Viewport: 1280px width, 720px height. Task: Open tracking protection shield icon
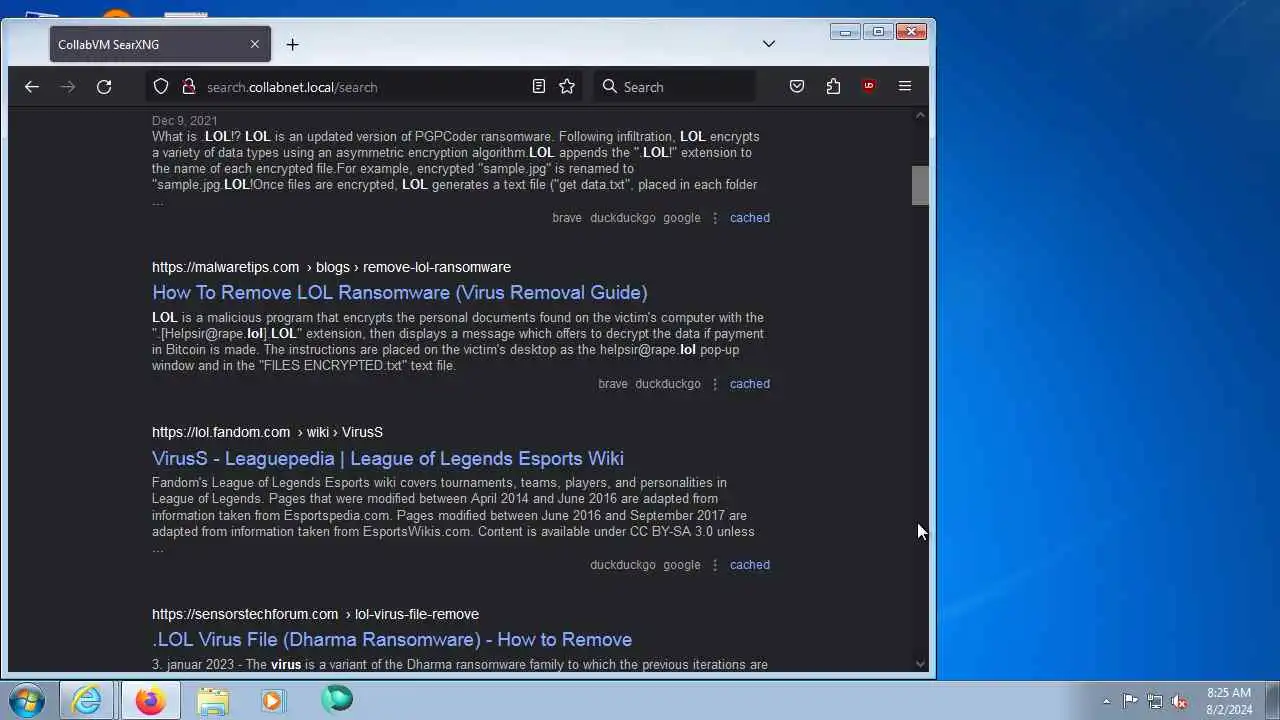point(161,87)
